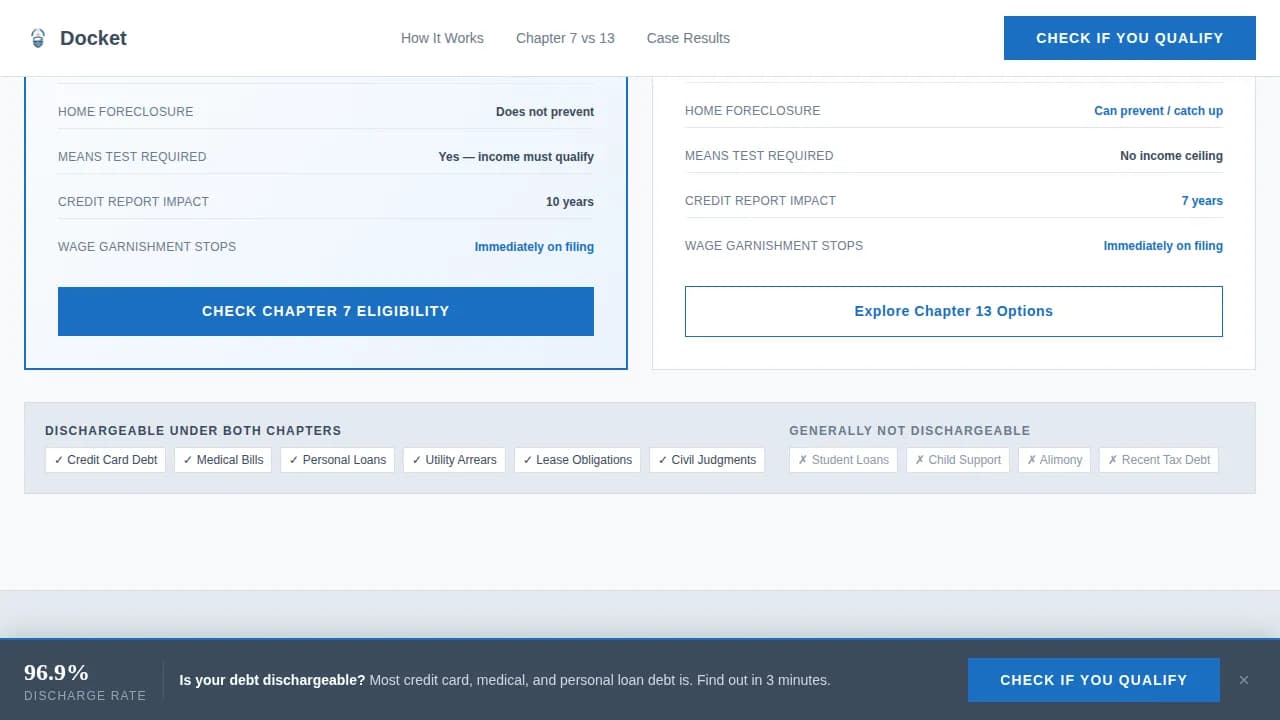The height and width of the screenshot is (720, 1280).
Task: Dismiss the bottom qualification banner
Action: coord(1245,679)
